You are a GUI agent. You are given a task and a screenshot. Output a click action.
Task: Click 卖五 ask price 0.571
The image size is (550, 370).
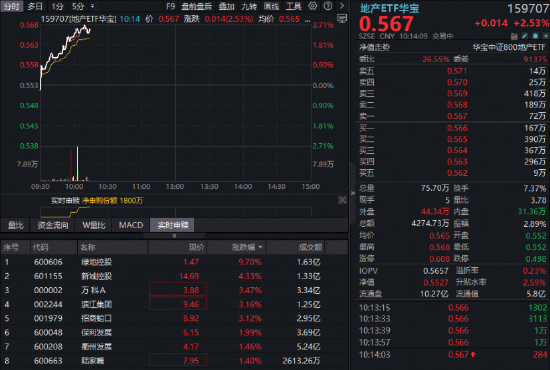(x=457, y=71)
